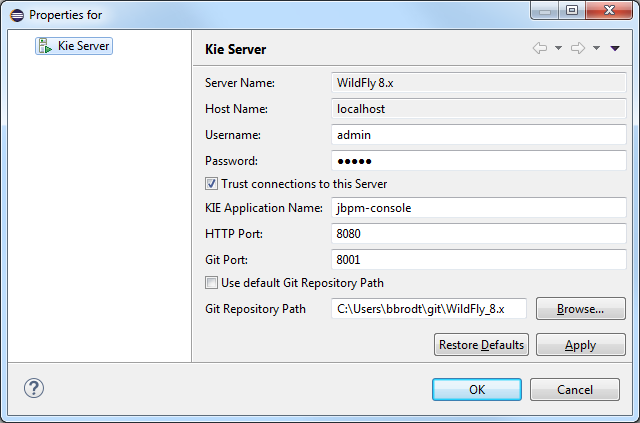
Task: Click the forward navigation arrow
Action: point(577,48)
